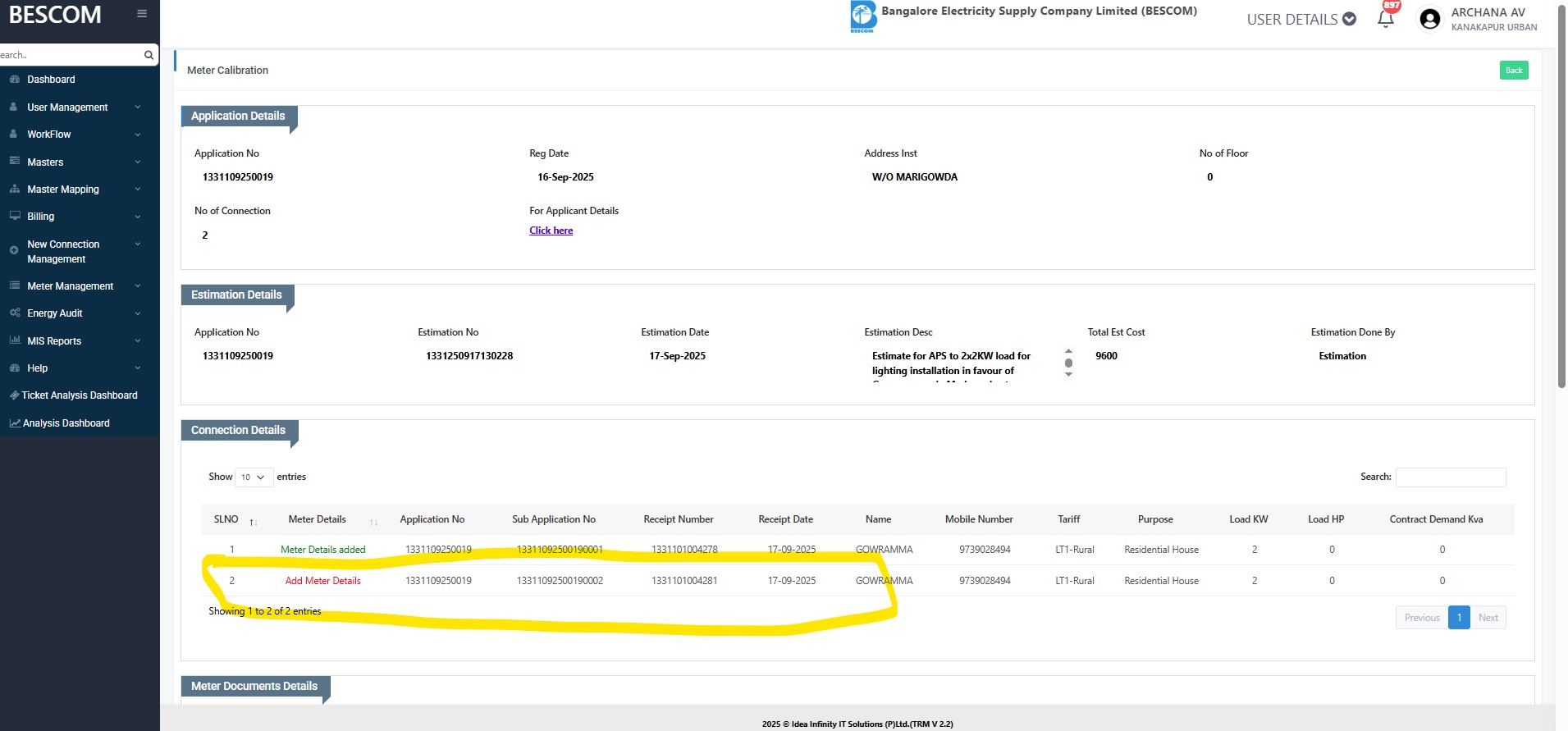Open the Show entries count dropdown
Screen dimensions: 1568x731
(254, 477)
